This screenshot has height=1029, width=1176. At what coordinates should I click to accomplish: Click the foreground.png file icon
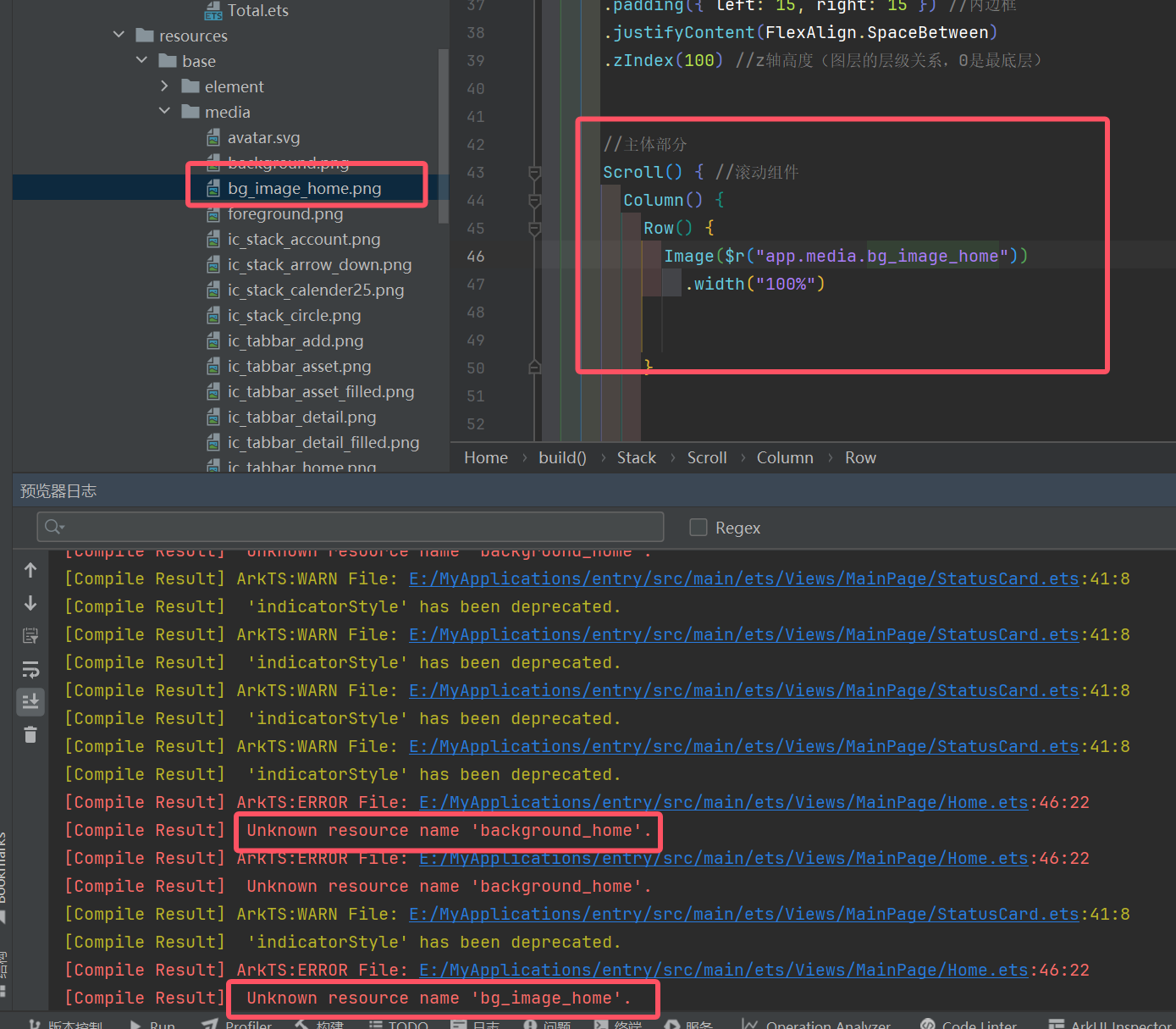click(213, 213)
